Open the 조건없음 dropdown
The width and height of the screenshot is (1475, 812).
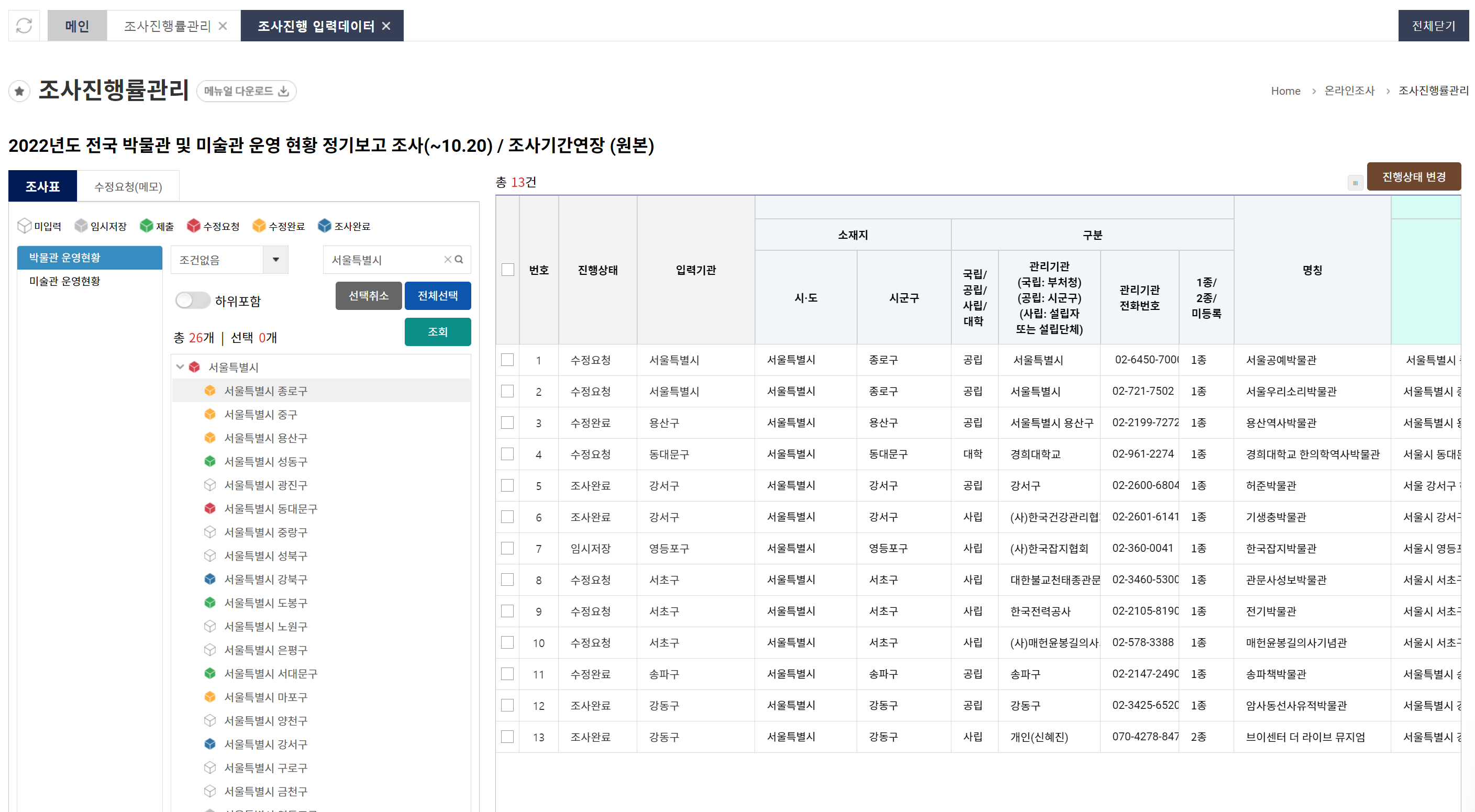[x=230, y=260]
